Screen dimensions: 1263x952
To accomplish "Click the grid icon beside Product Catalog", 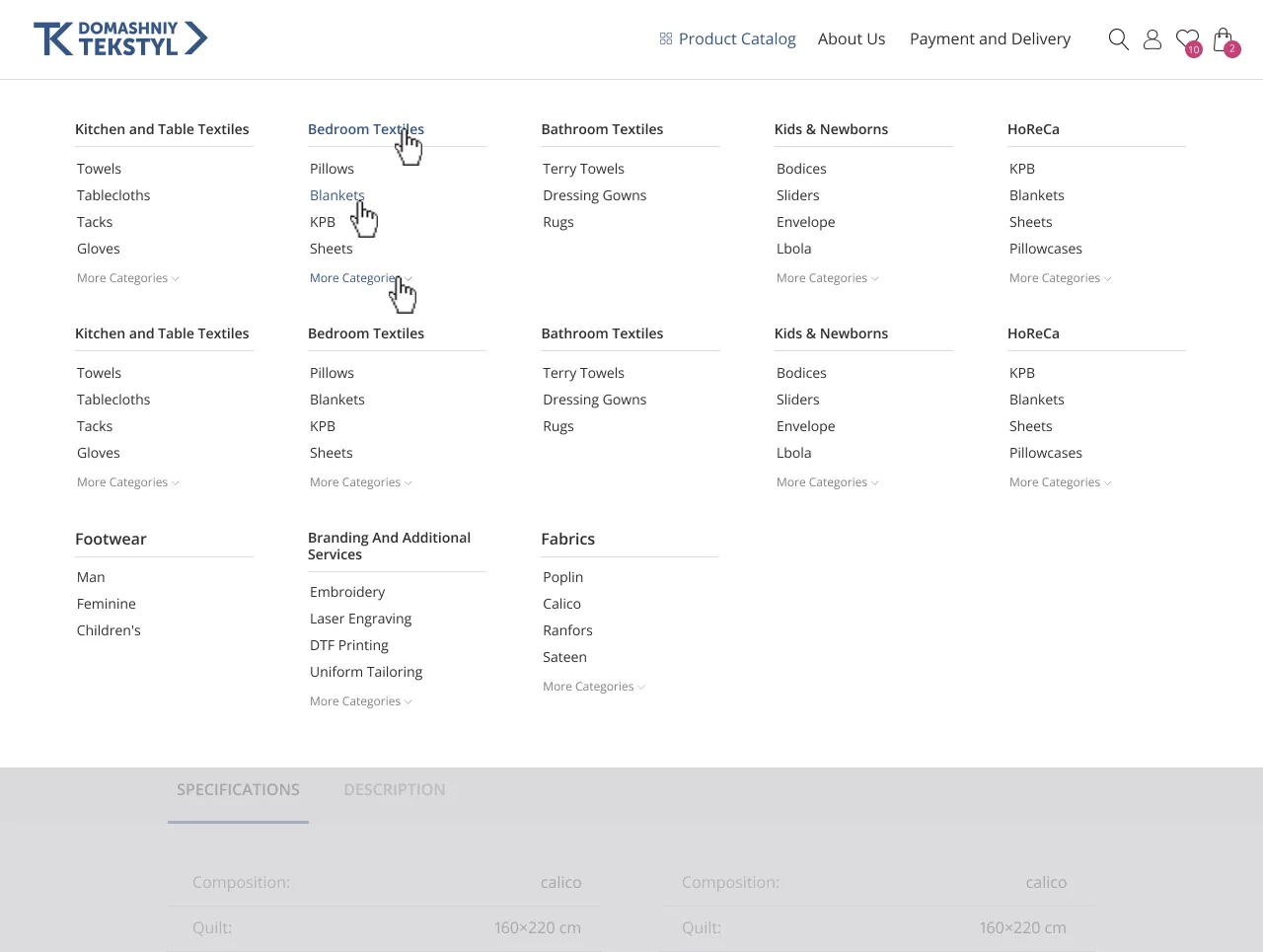I will coord(666,38).
